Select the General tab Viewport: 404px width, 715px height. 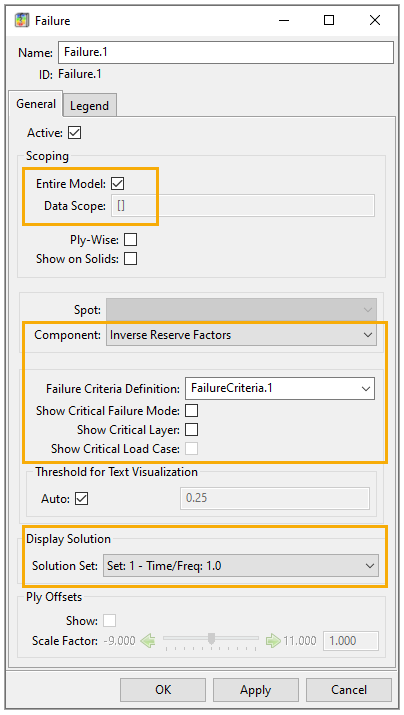(x=36, y=104)
